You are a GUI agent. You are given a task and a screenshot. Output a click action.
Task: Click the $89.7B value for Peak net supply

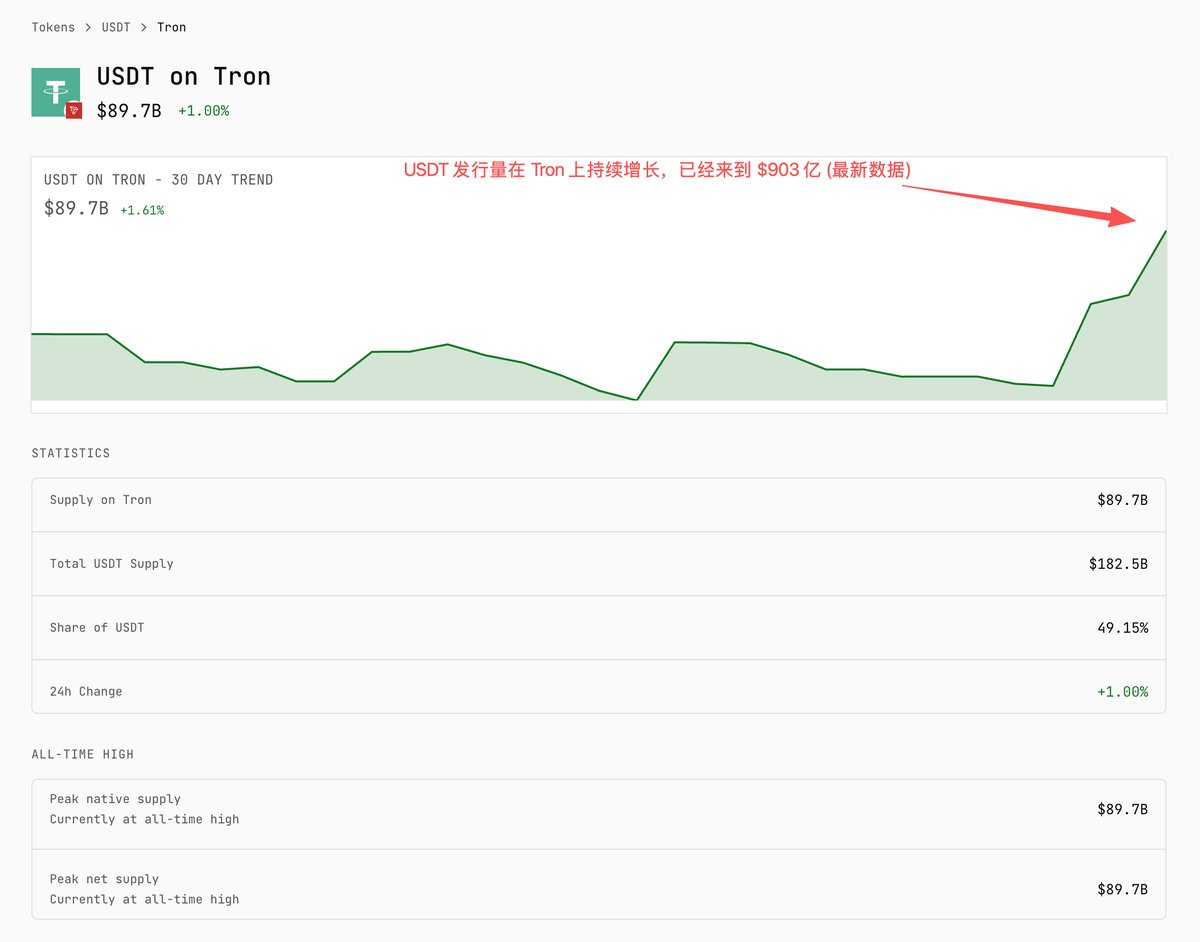pos(1122,889)
